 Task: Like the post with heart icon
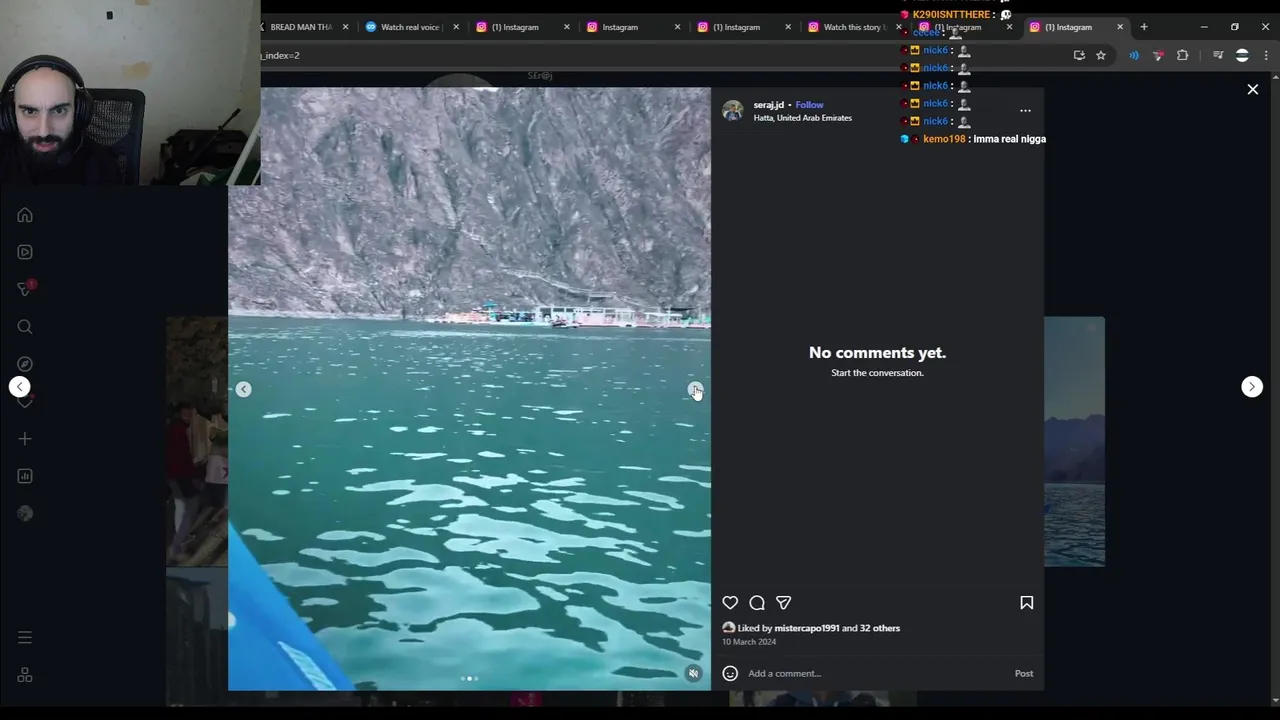730,603
